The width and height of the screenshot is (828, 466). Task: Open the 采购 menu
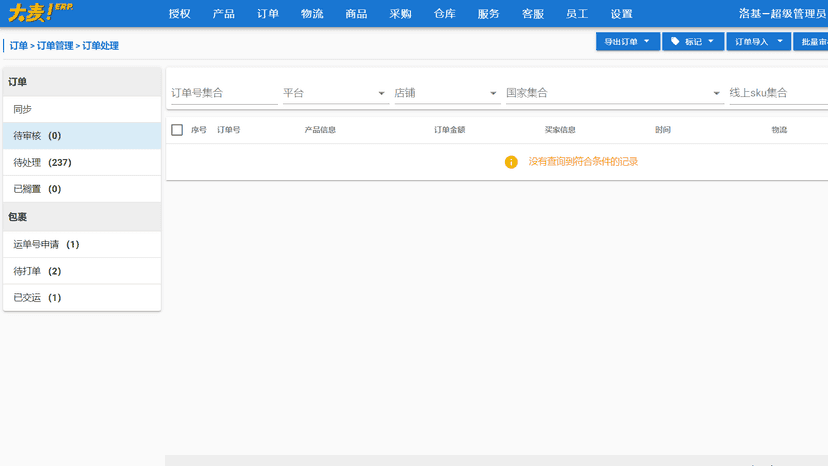[400, 14]
